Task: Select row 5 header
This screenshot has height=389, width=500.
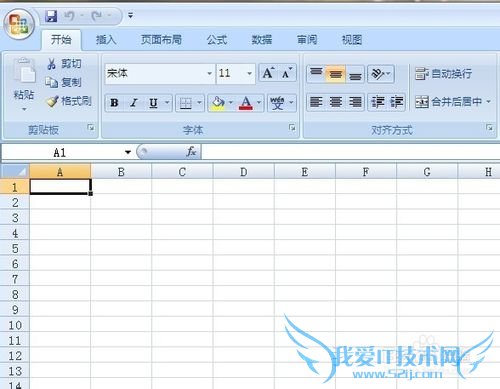Action: [15, 248]
